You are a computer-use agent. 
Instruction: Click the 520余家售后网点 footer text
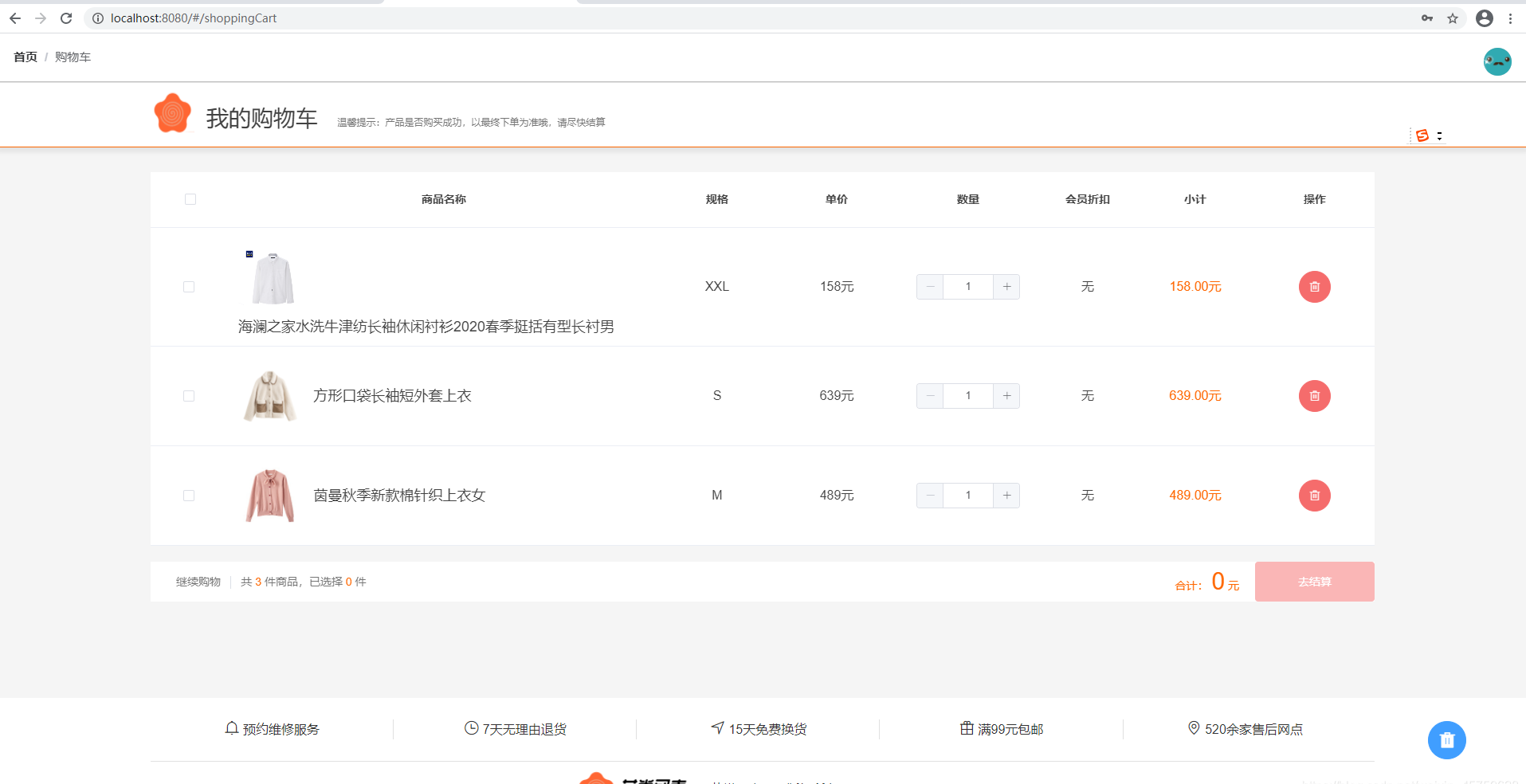(1253, 729)
